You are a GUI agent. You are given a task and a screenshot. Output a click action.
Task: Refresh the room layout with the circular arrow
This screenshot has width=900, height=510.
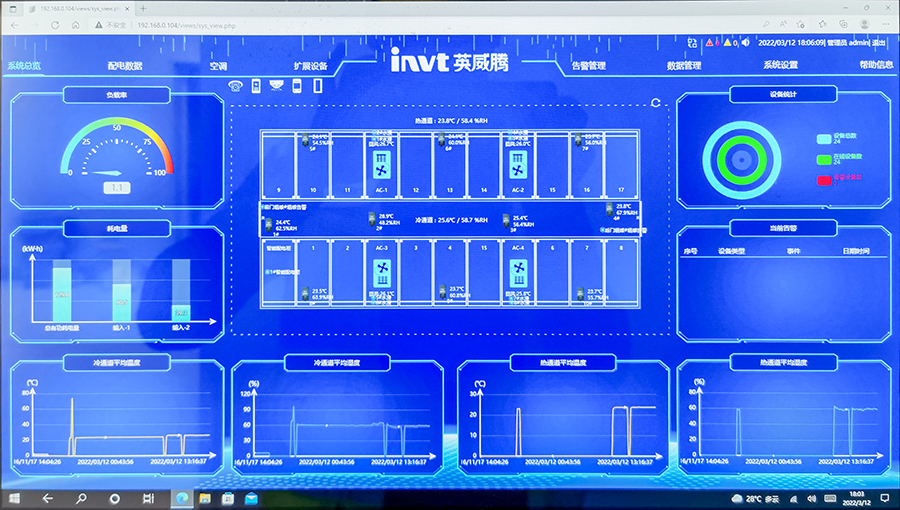click(656, 102)
